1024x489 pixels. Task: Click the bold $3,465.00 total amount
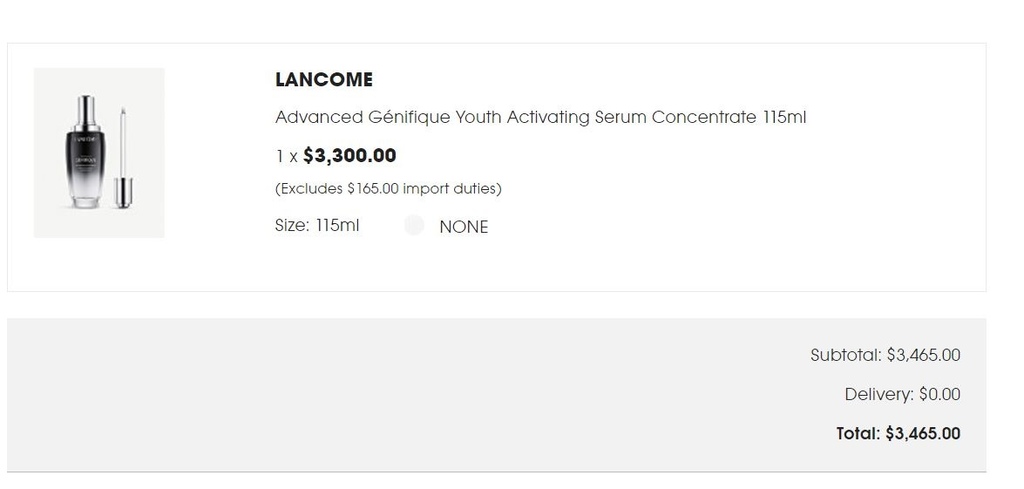coord(923,434)
